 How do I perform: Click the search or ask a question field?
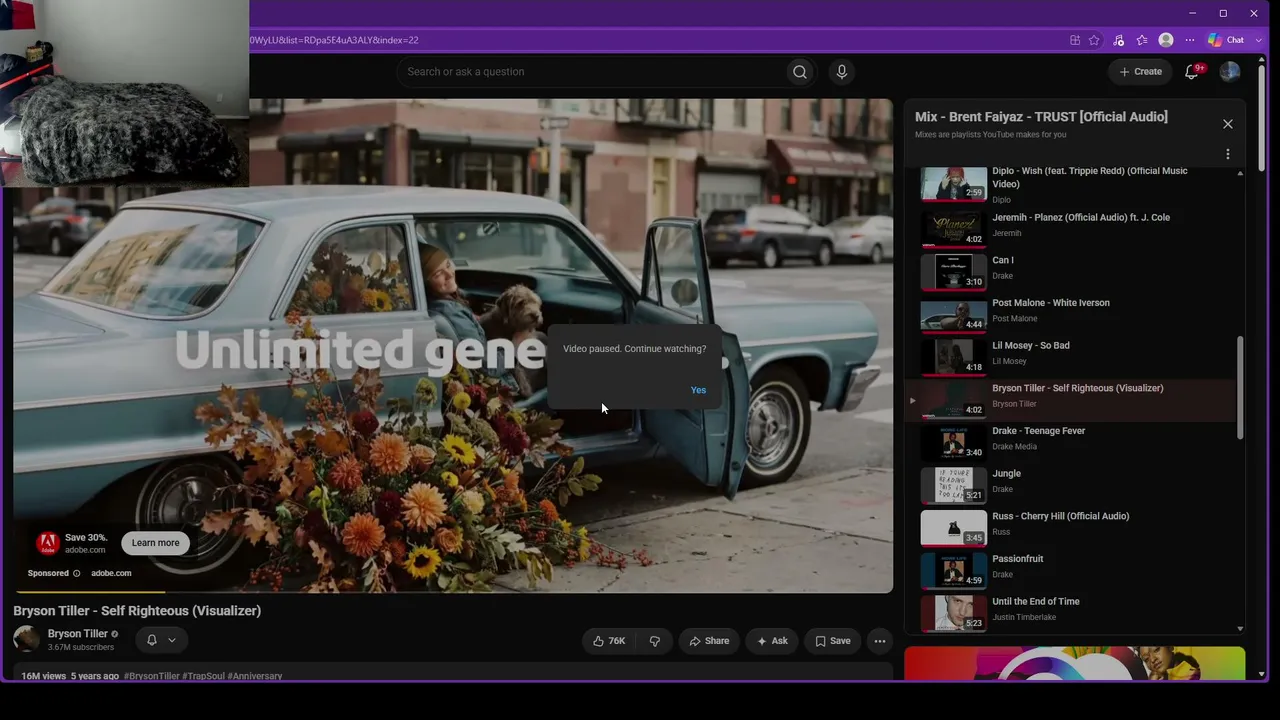click(590, 72)
